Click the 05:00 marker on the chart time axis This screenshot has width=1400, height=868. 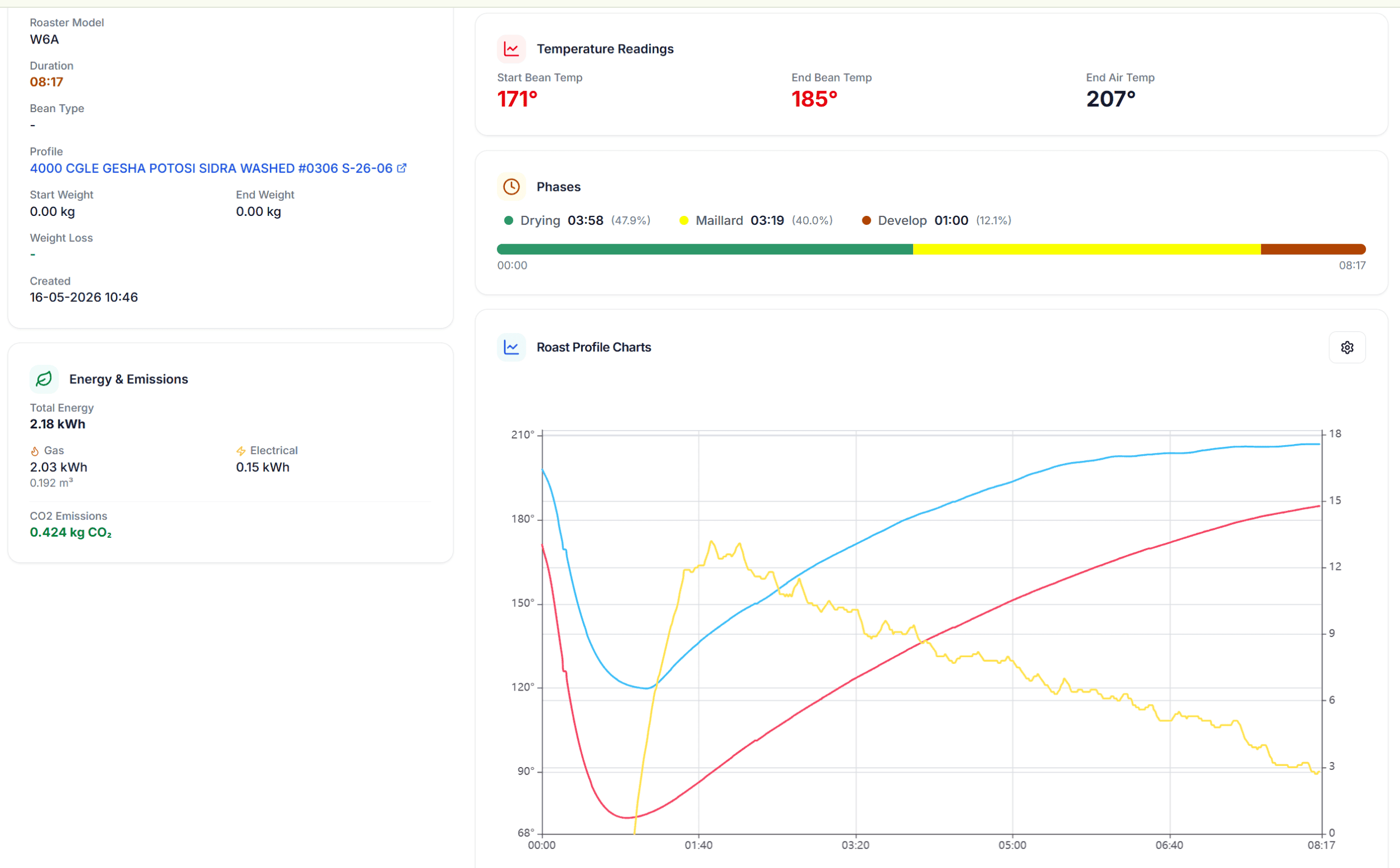tap(1011, 845)
